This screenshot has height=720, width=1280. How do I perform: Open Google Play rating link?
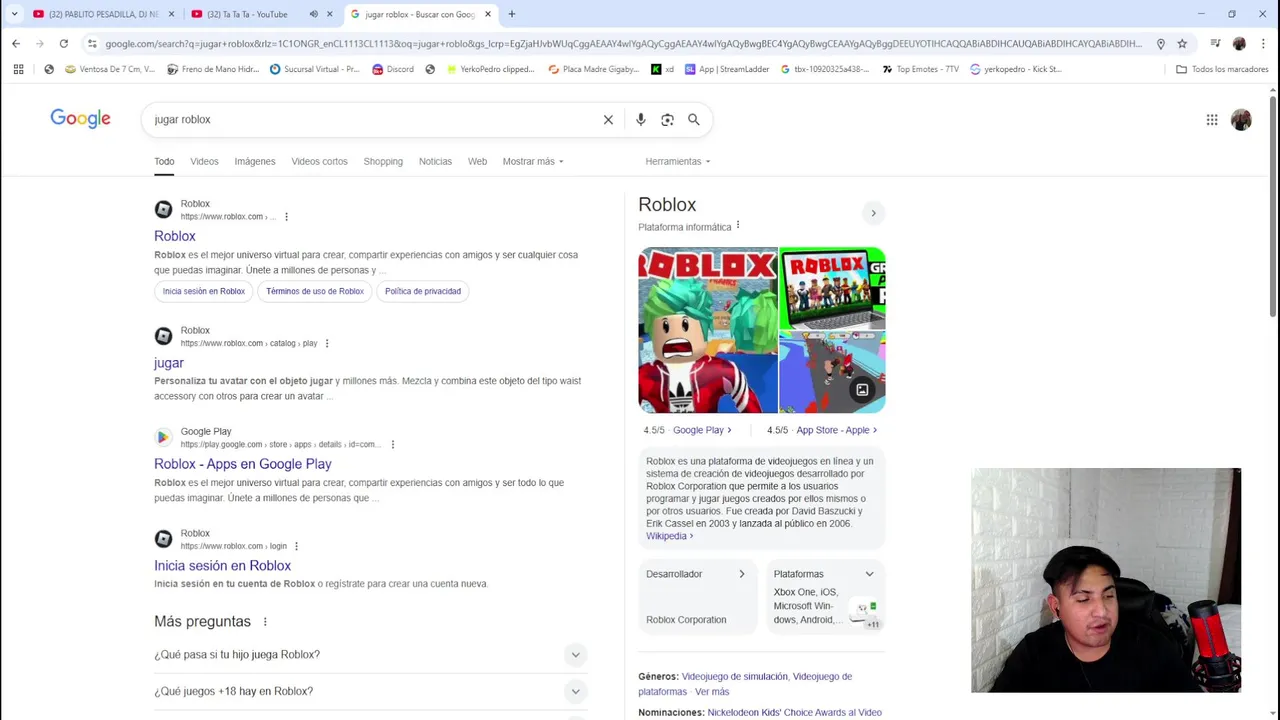(x=702, y=430)
